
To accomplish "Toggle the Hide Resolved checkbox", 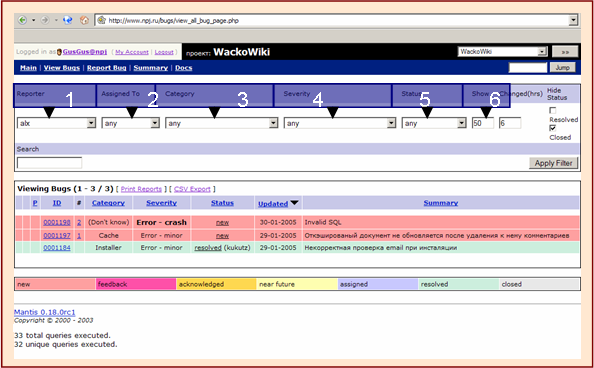I will click(x=553, y=111).
